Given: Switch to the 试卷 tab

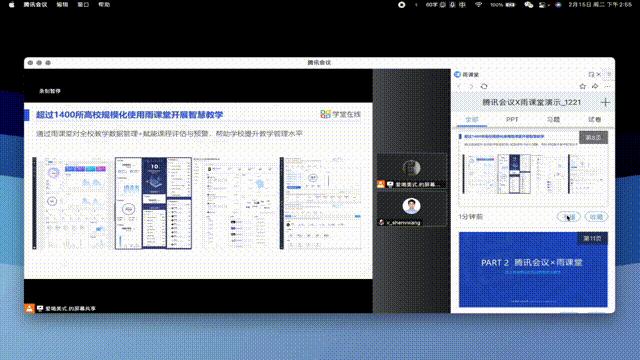Looking at the screenshot, I should click(594, 120).
